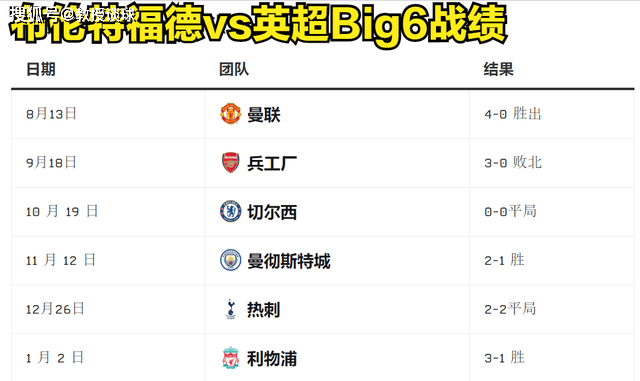Click the Chelsea crest icon
Screen dimensions: 640x381
(x=231, y=211)
